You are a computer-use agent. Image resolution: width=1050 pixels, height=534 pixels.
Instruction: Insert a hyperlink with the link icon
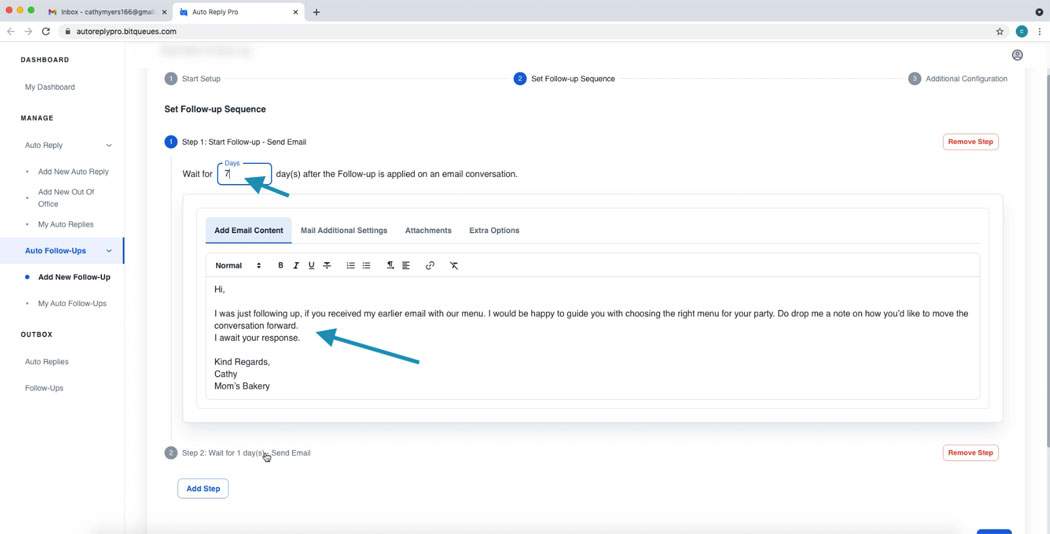(x=430, y=265)
